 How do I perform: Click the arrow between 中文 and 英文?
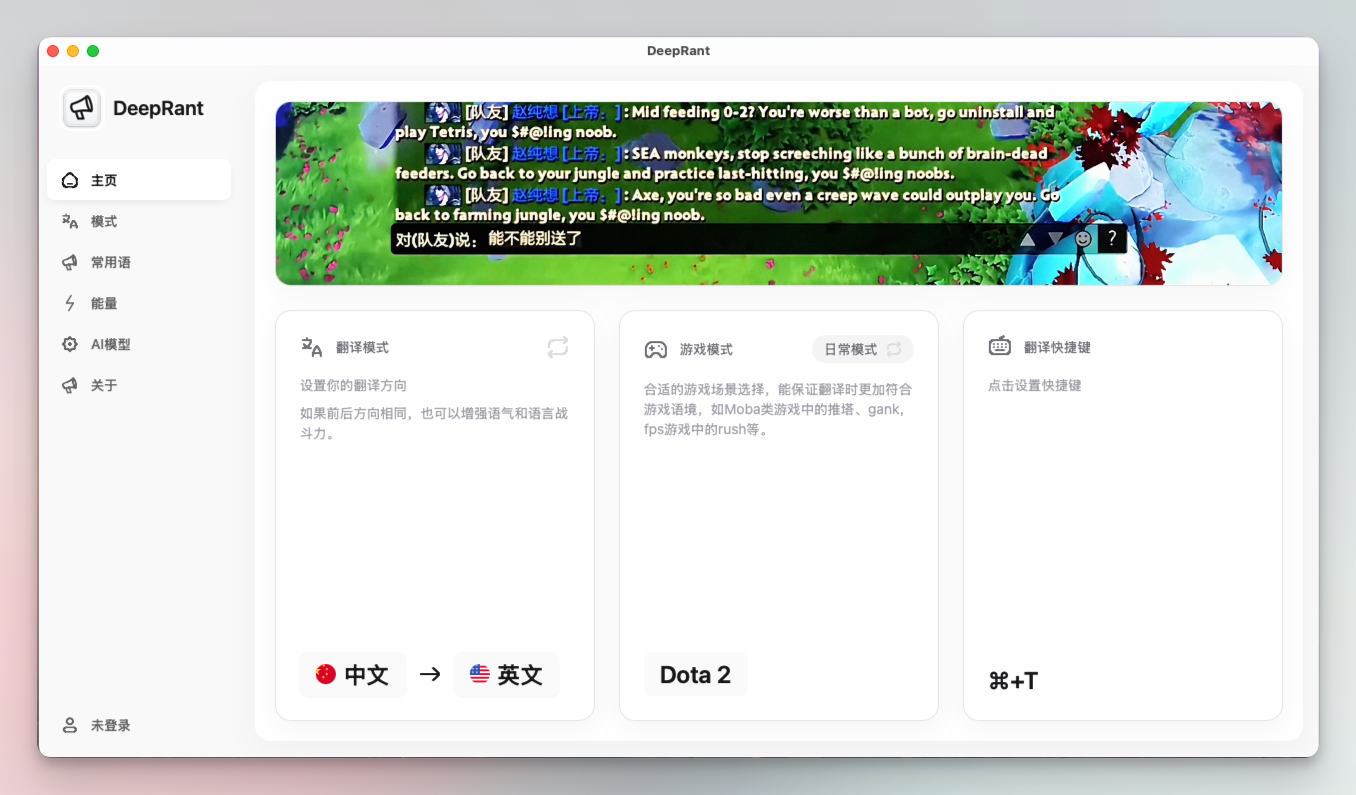coord(430,674)
